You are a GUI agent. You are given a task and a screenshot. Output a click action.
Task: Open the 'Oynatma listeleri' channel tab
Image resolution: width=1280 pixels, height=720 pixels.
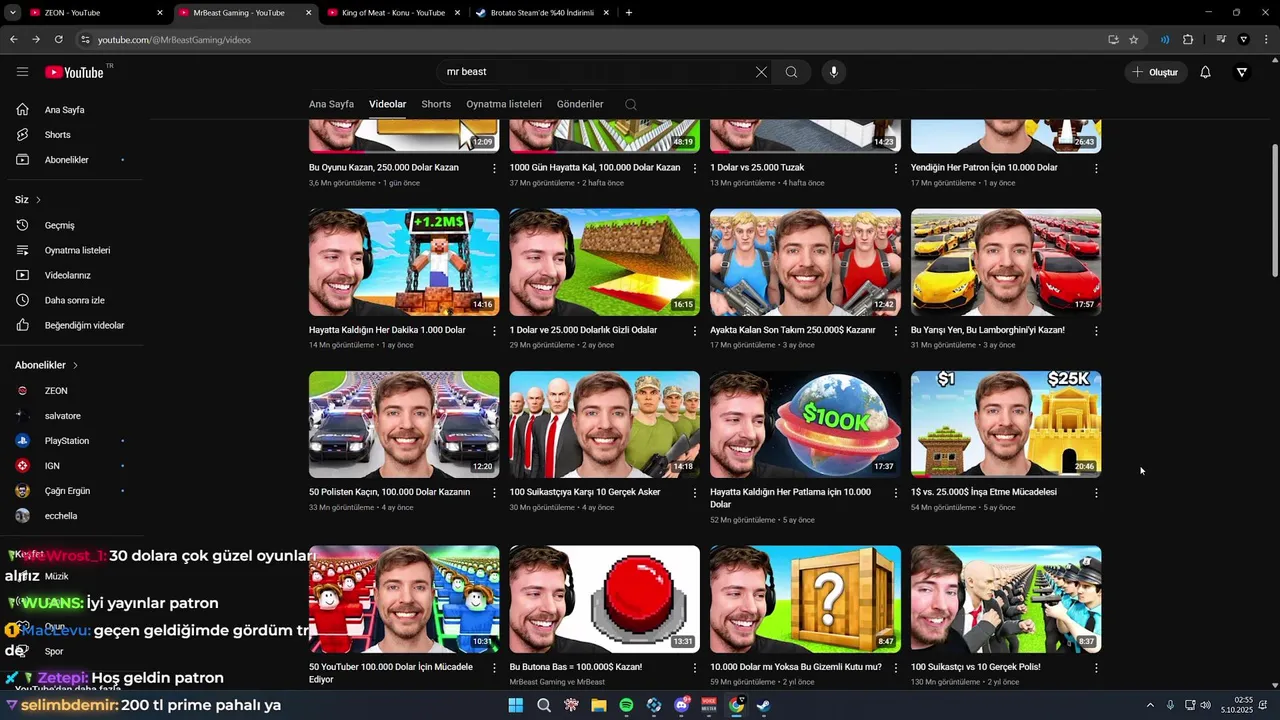click(504, 104)
